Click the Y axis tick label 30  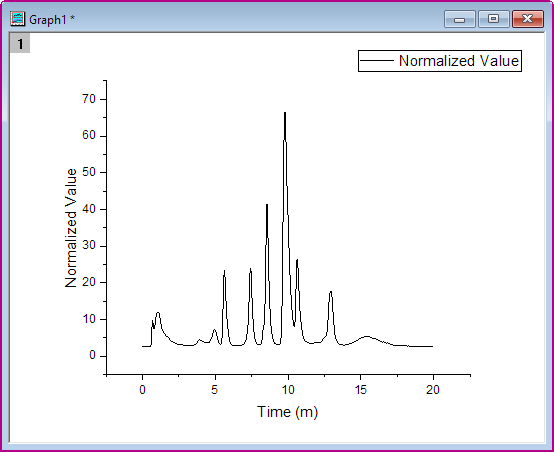89,246
